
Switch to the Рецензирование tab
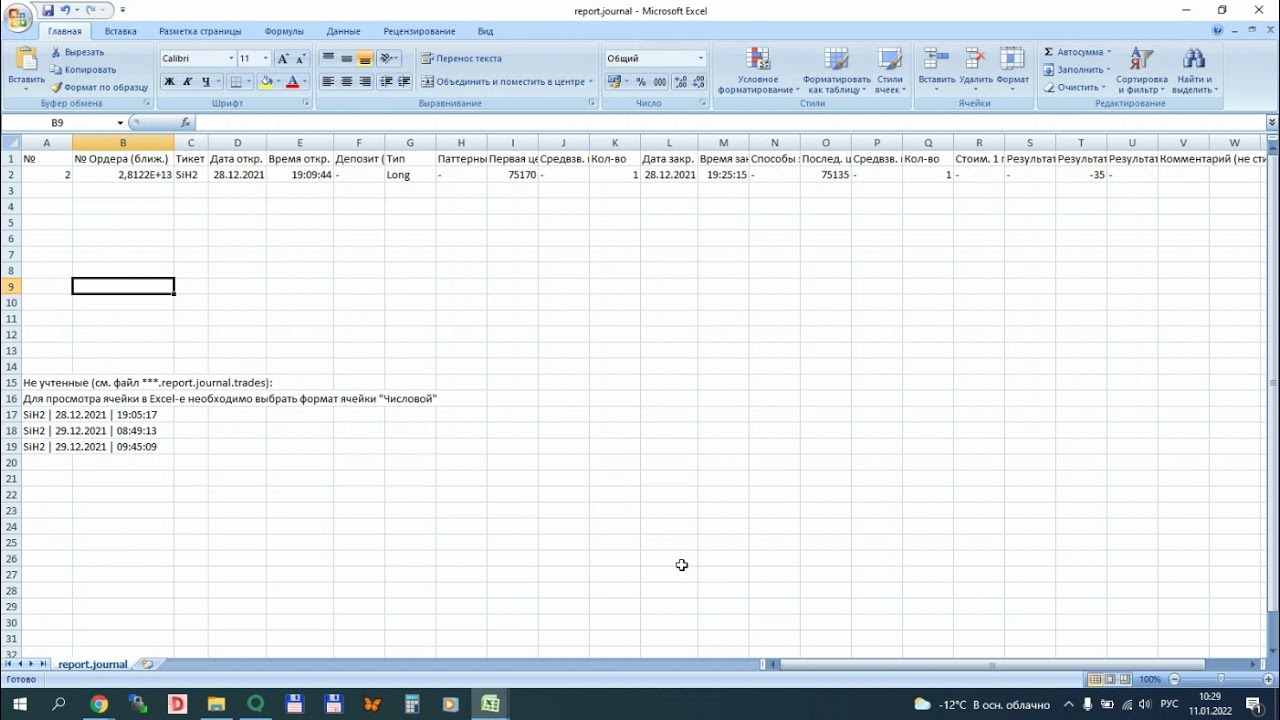click(x=419, y=31)
